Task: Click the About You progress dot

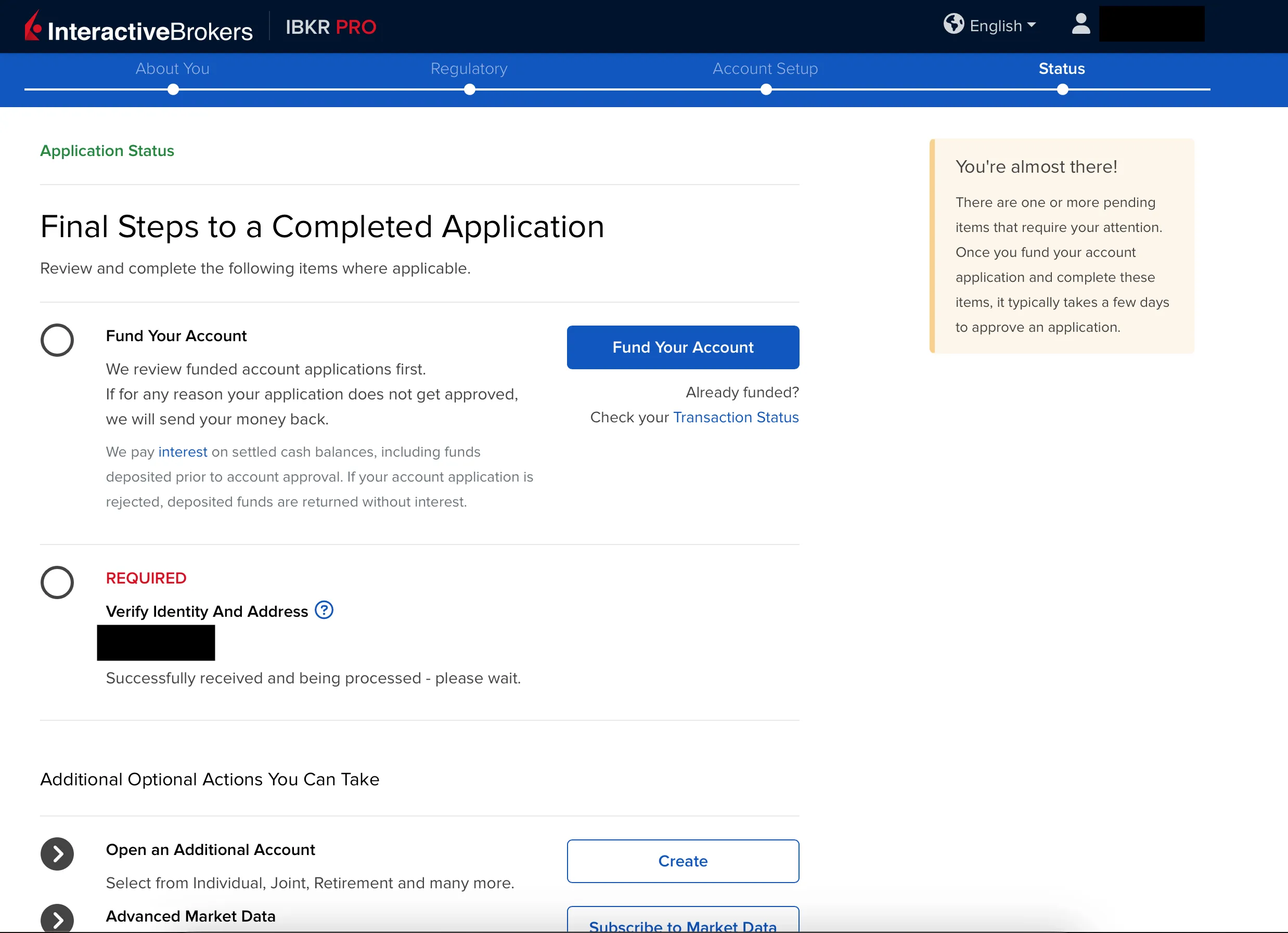Action: (x=173, y=89)
